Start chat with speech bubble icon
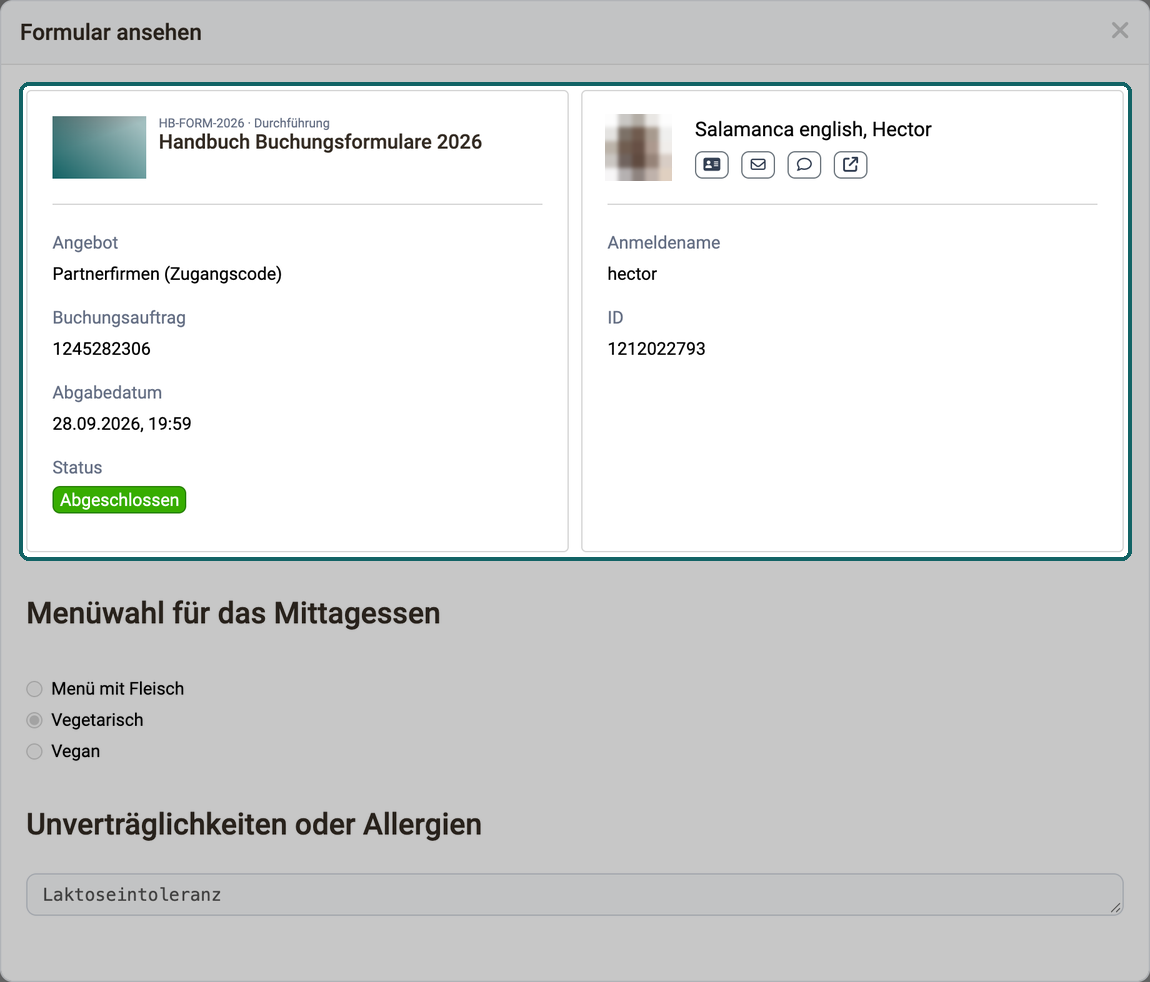Screen dimensions: 1150x982 pos(804,164)
